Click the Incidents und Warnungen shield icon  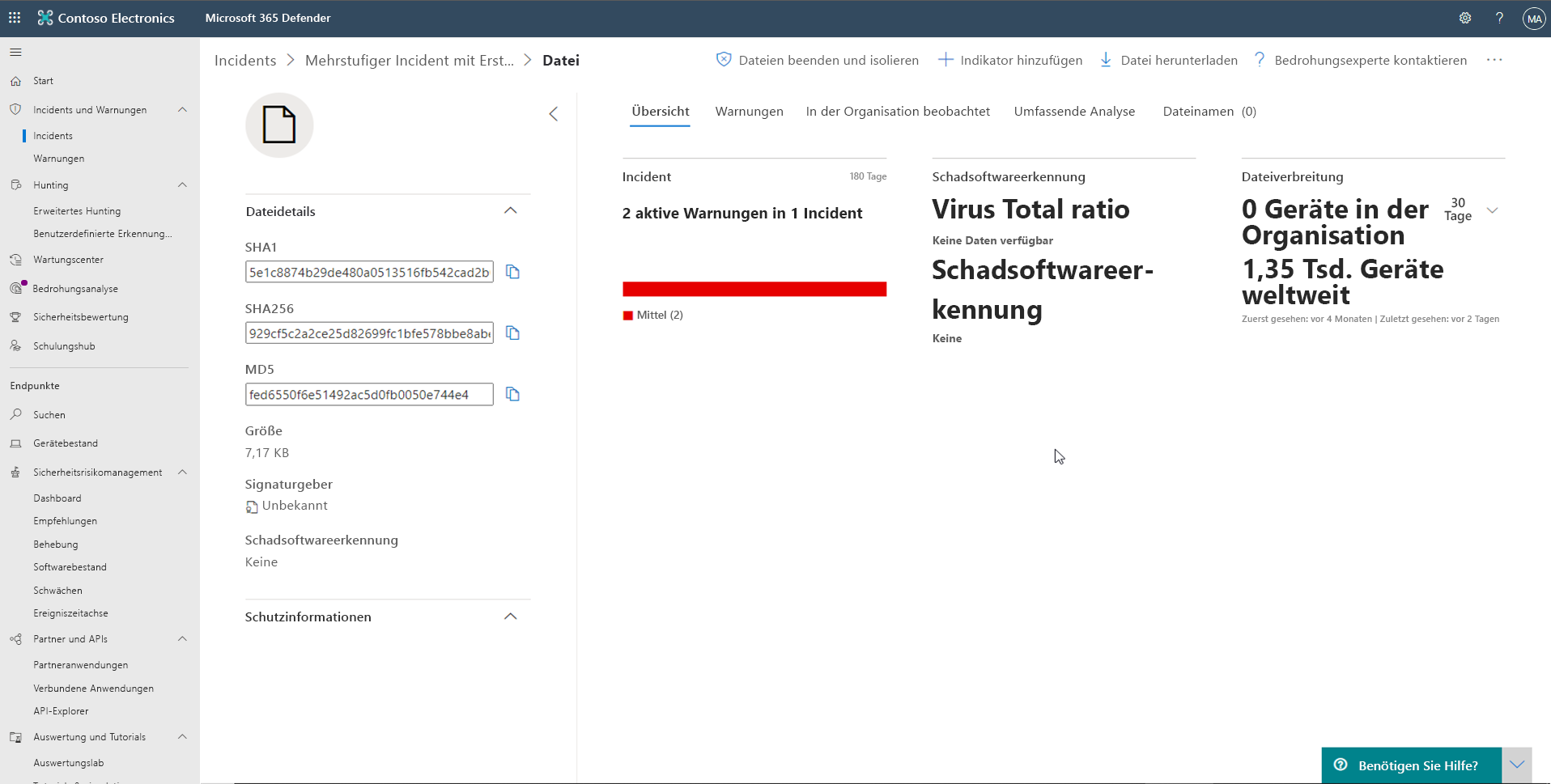[x=15, y=109]
